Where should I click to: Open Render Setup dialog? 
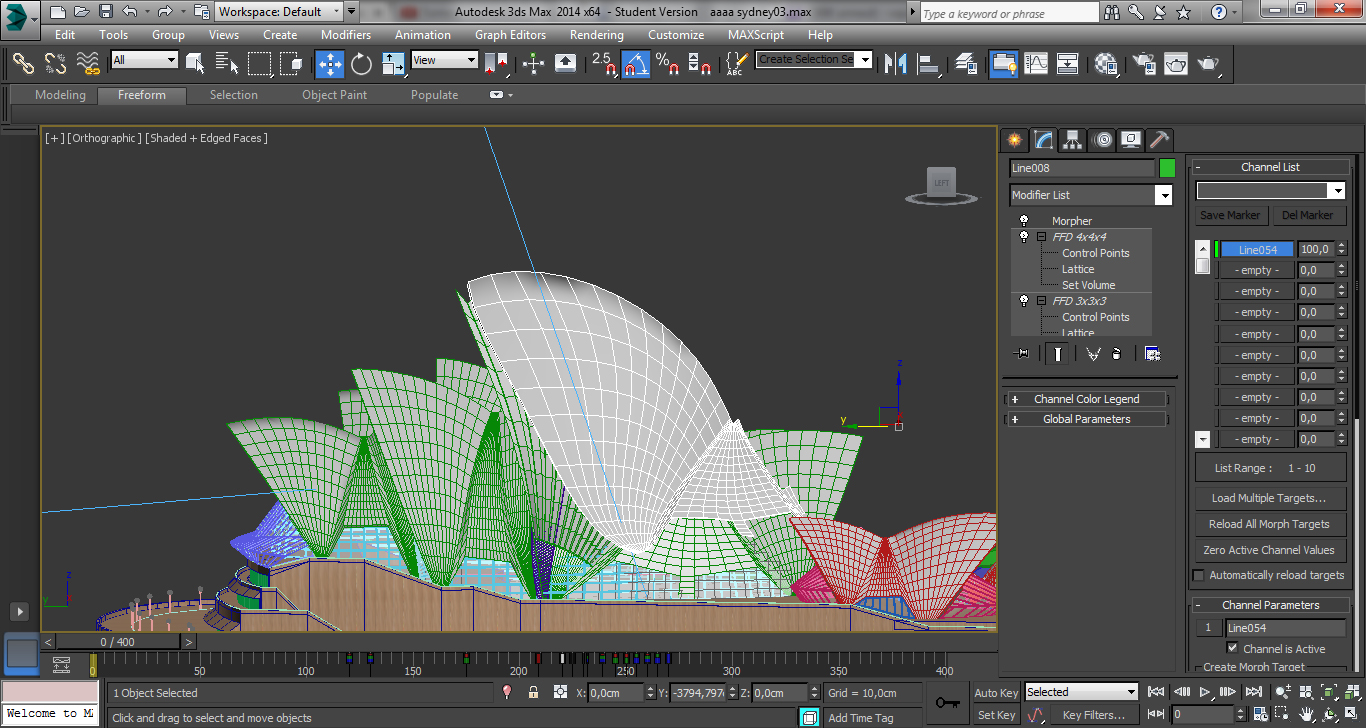point(1144,64)
